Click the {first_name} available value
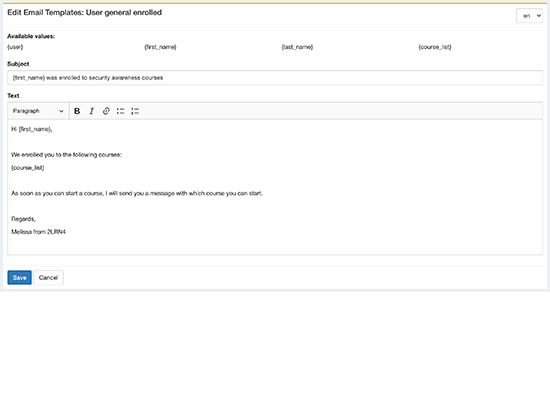Image resolution: width=550 pixels, height=412 pixels. click(160, 47)
